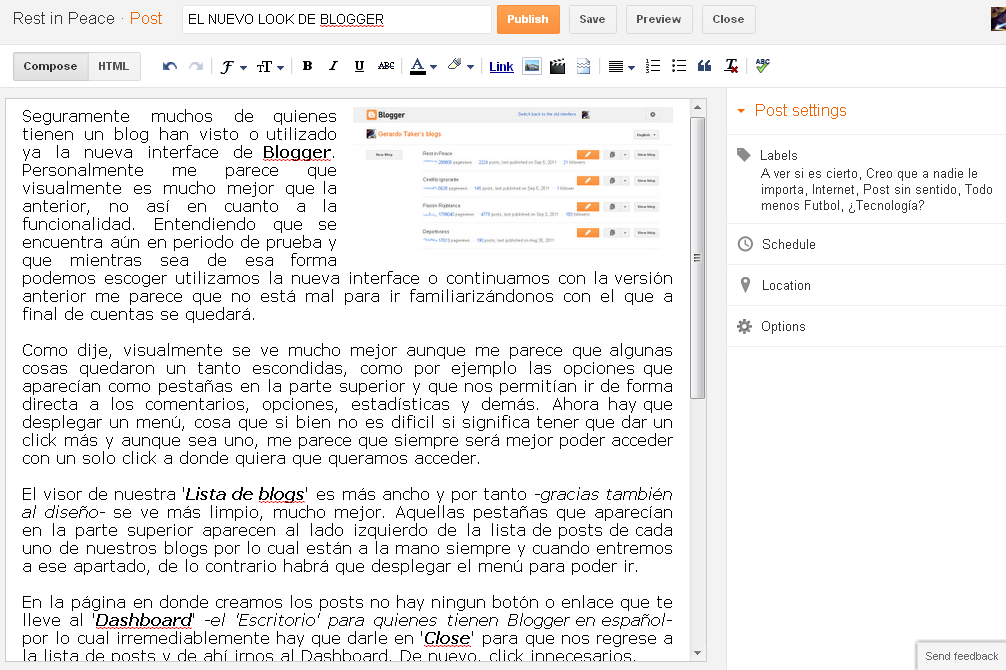
Task: Open the text background highlight color picker
Action: [461, 65]
